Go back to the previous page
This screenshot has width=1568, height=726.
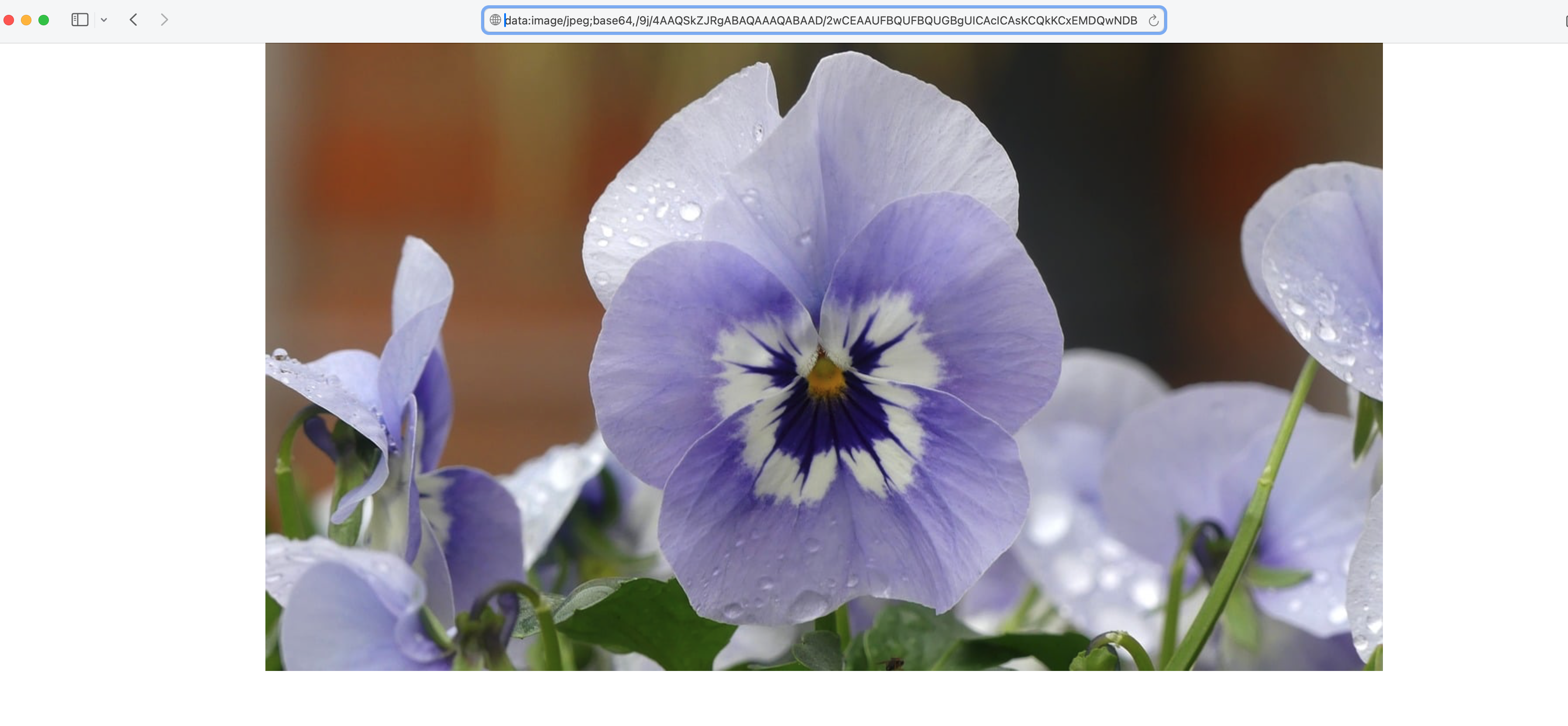pyautogui.click(x=133, y=20)
